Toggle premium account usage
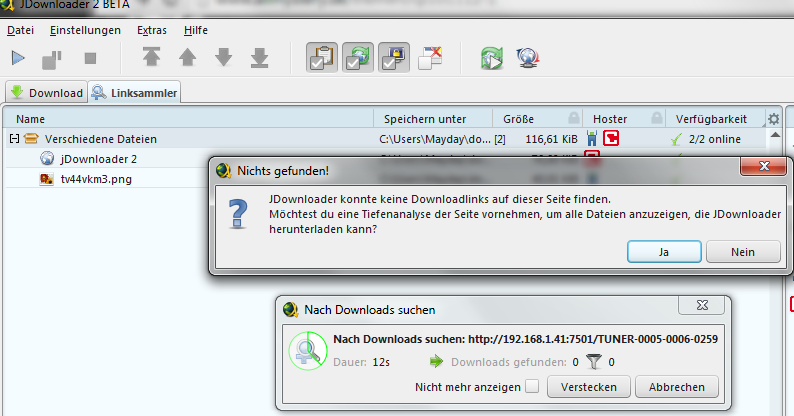 393,58
